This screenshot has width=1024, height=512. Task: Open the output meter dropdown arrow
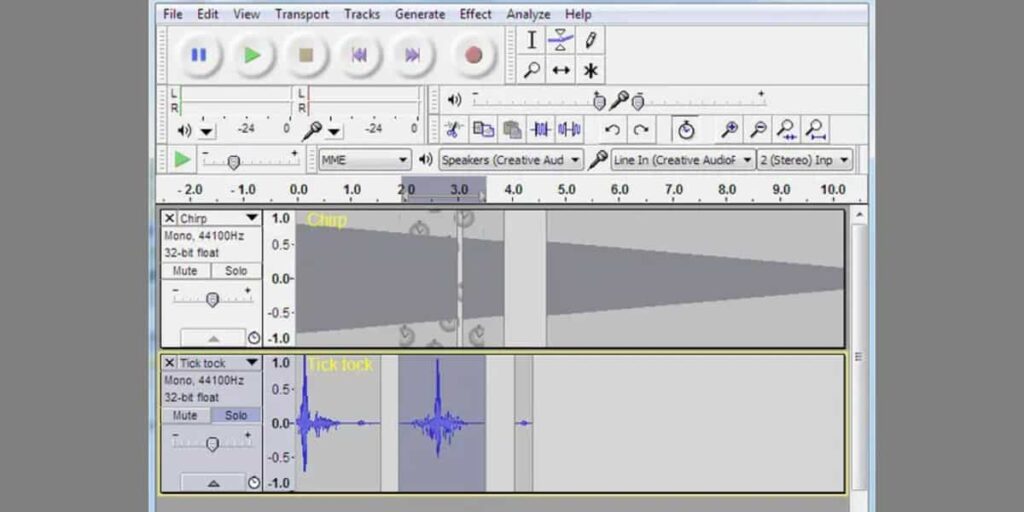[206, 131]
